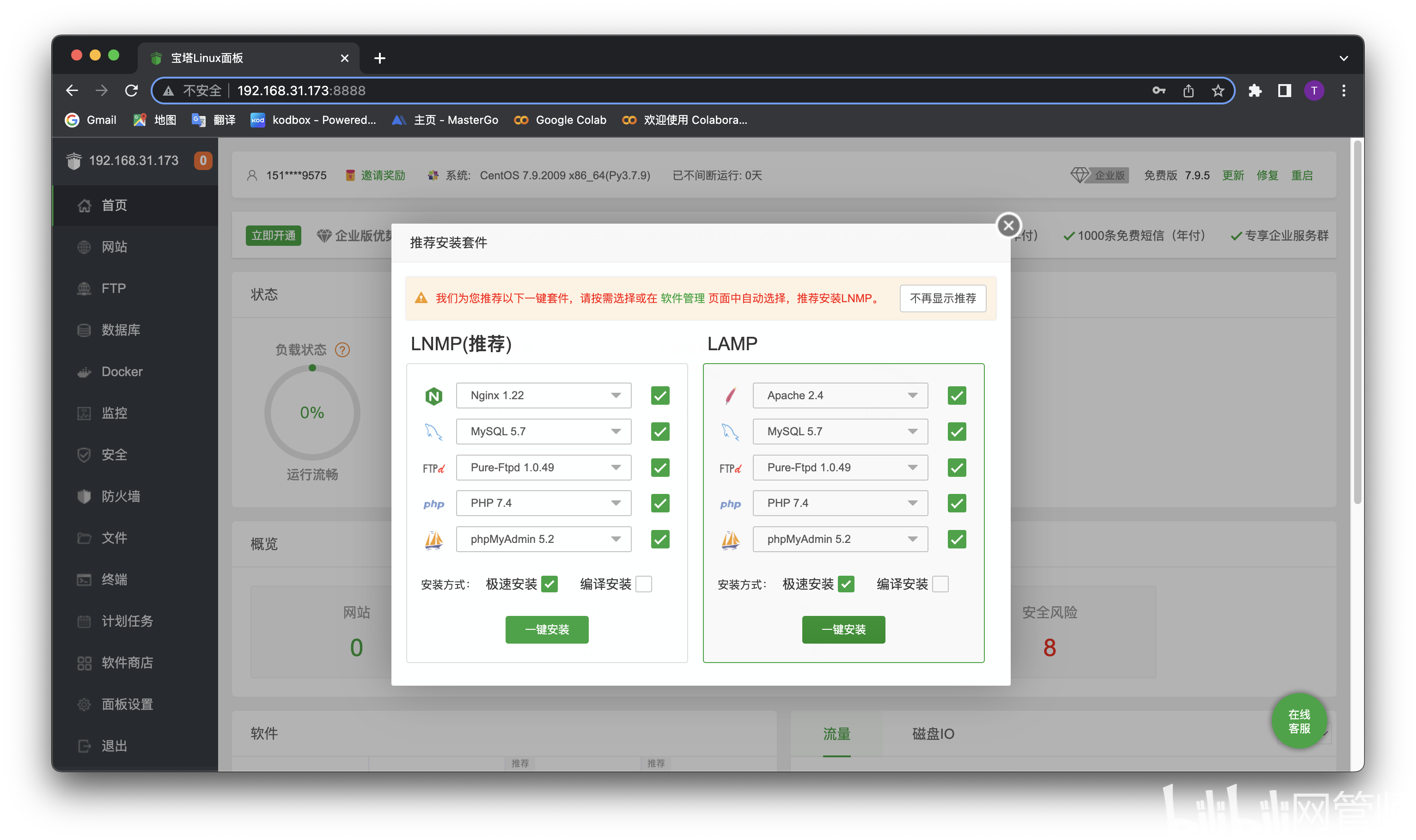Click 一键安装 button for LNMP

point(547,630)
